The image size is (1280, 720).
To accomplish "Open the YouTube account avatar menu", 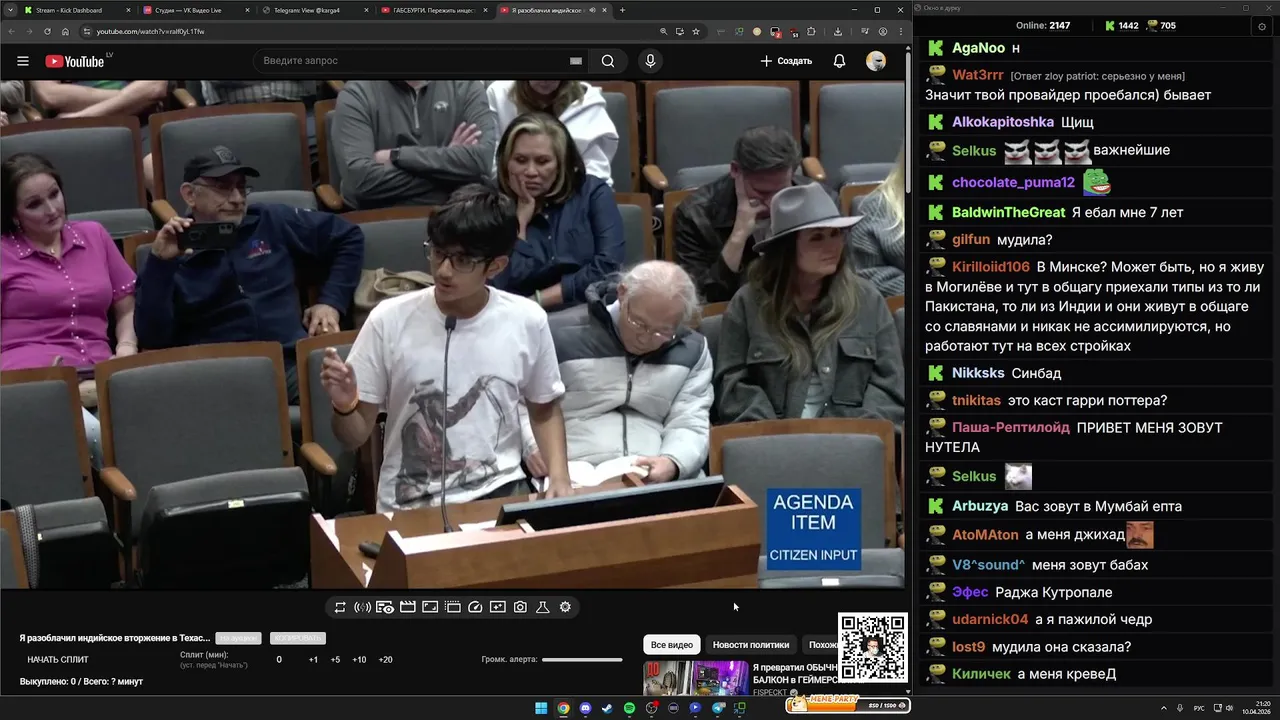I will pyautogui.click(x=876, y=61).
